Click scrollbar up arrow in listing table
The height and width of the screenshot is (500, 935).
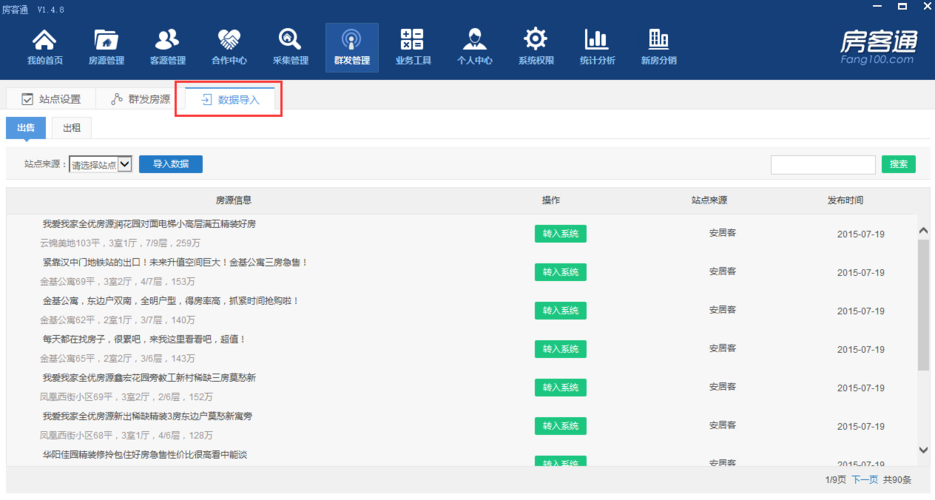tap(924, 230)
